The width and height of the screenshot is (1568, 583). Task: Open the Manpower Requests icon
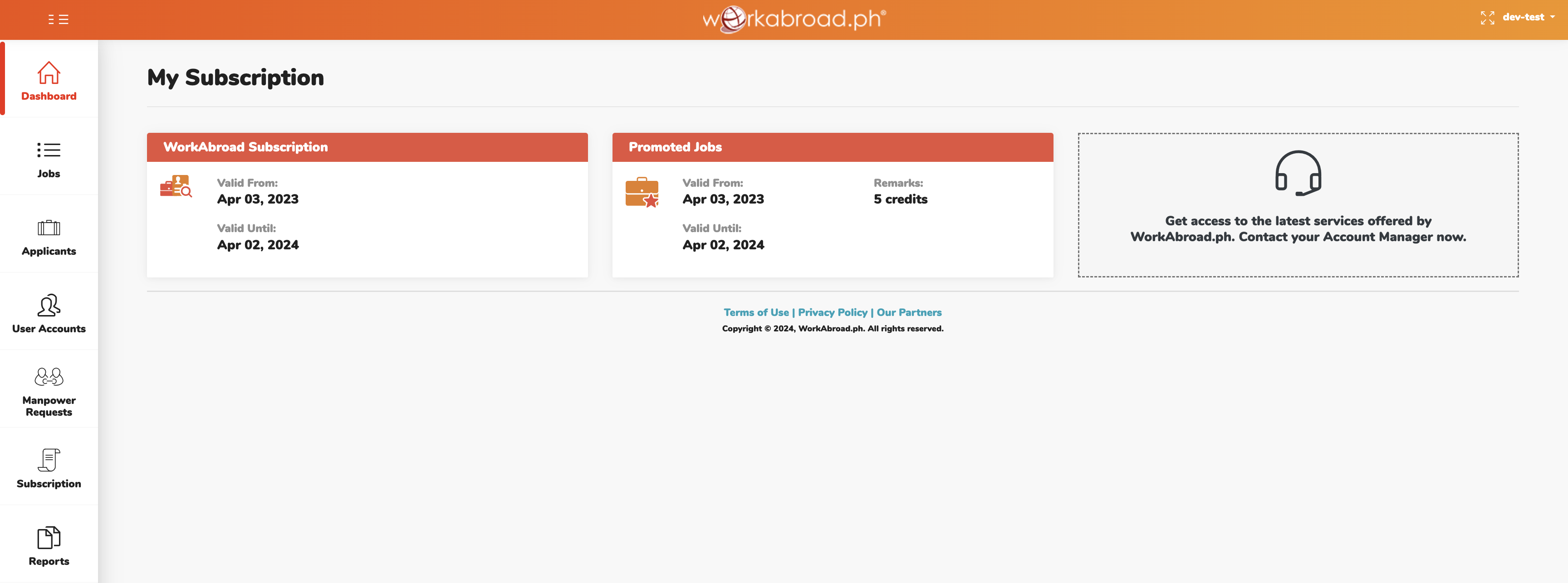click(x=49, y=377)
